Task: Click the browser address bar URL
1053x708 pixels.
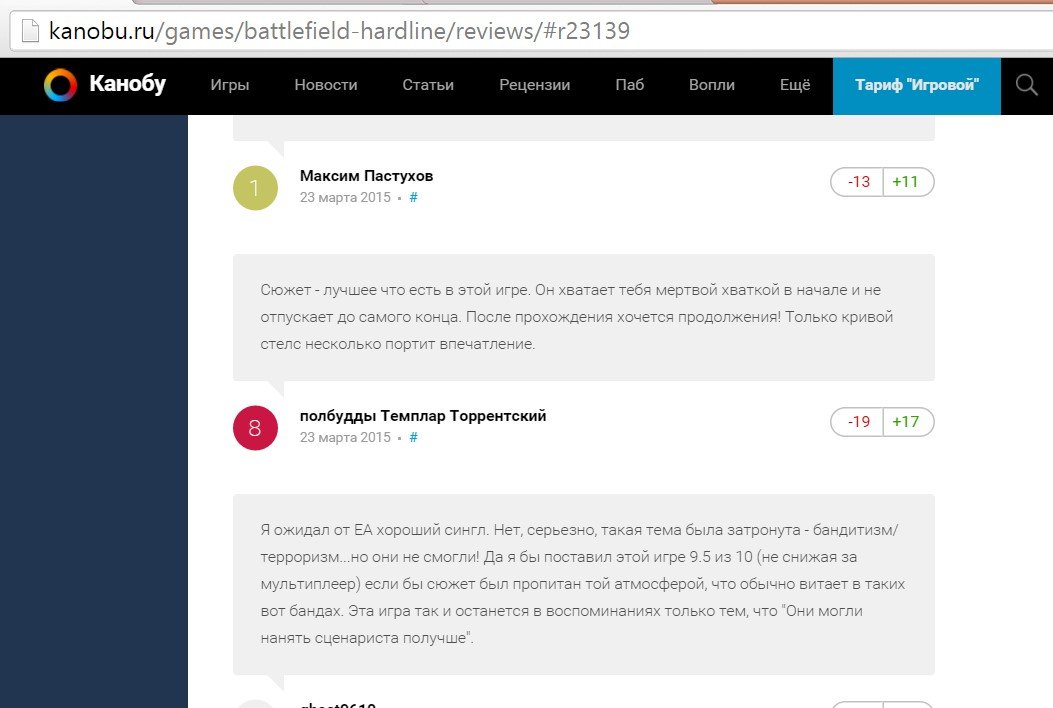Action: click(x=339, y=31)
